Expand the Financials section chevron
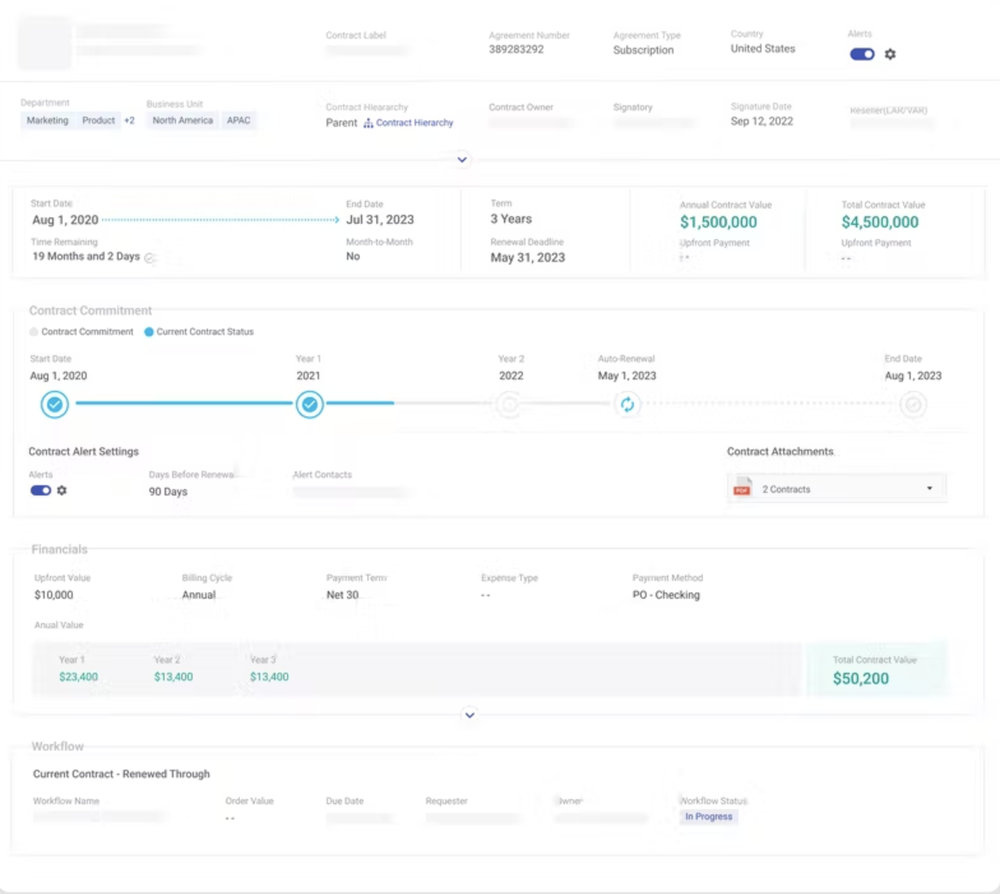Viewport: 1000px width, 894px height. [469, 714]
